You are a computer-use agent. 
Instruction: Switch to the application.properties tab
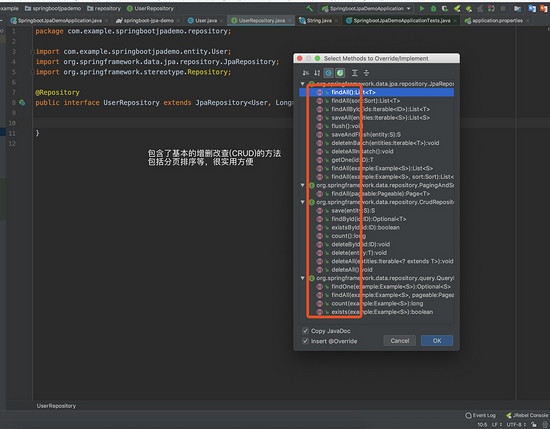tap(497, 21)
